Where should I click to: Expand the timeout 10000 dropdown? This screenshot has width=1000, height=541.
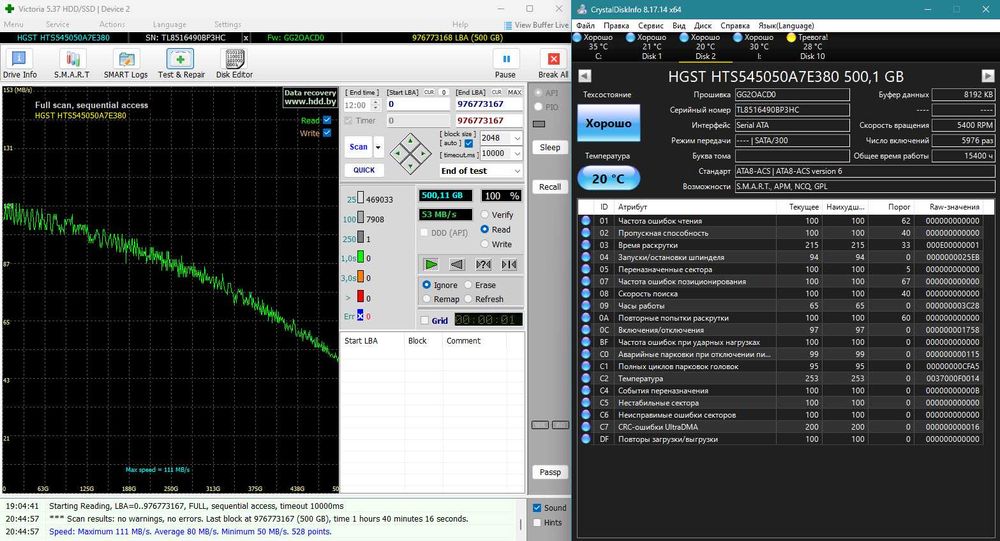[516, 154]
